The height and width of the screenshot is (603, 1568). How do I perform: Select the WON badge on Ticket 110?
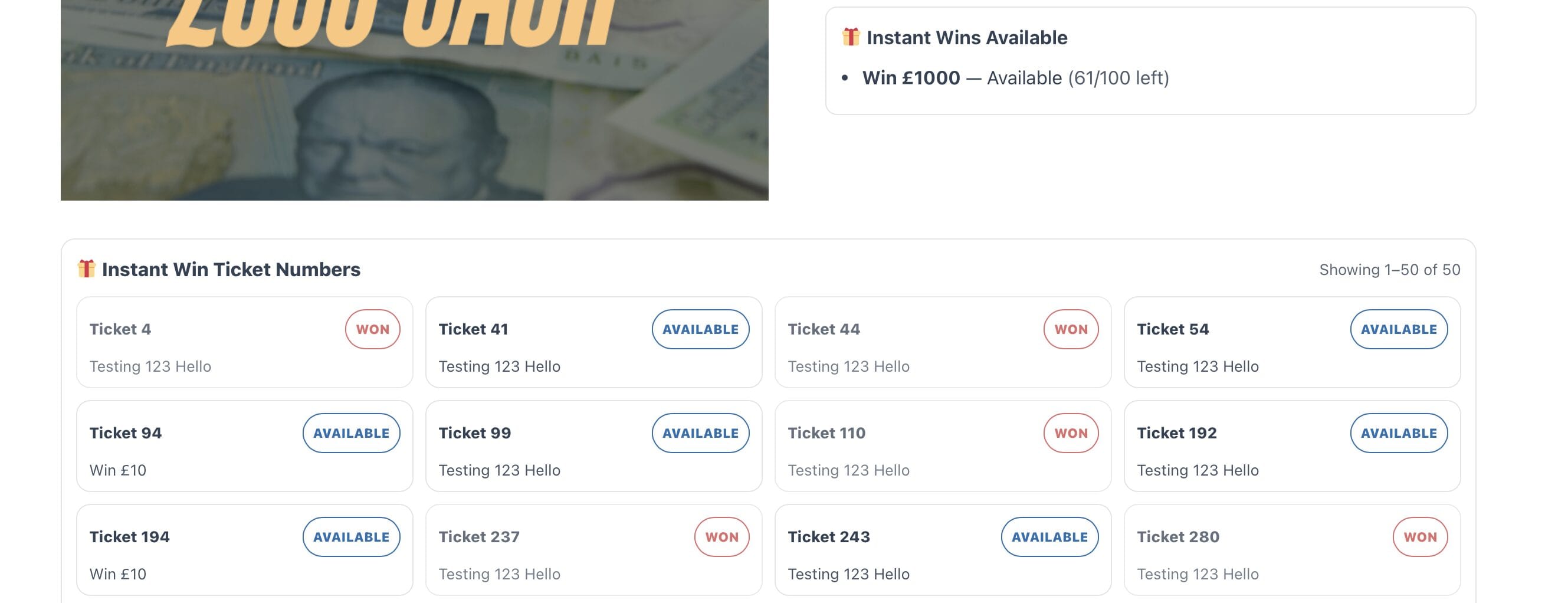point(1070,432)
